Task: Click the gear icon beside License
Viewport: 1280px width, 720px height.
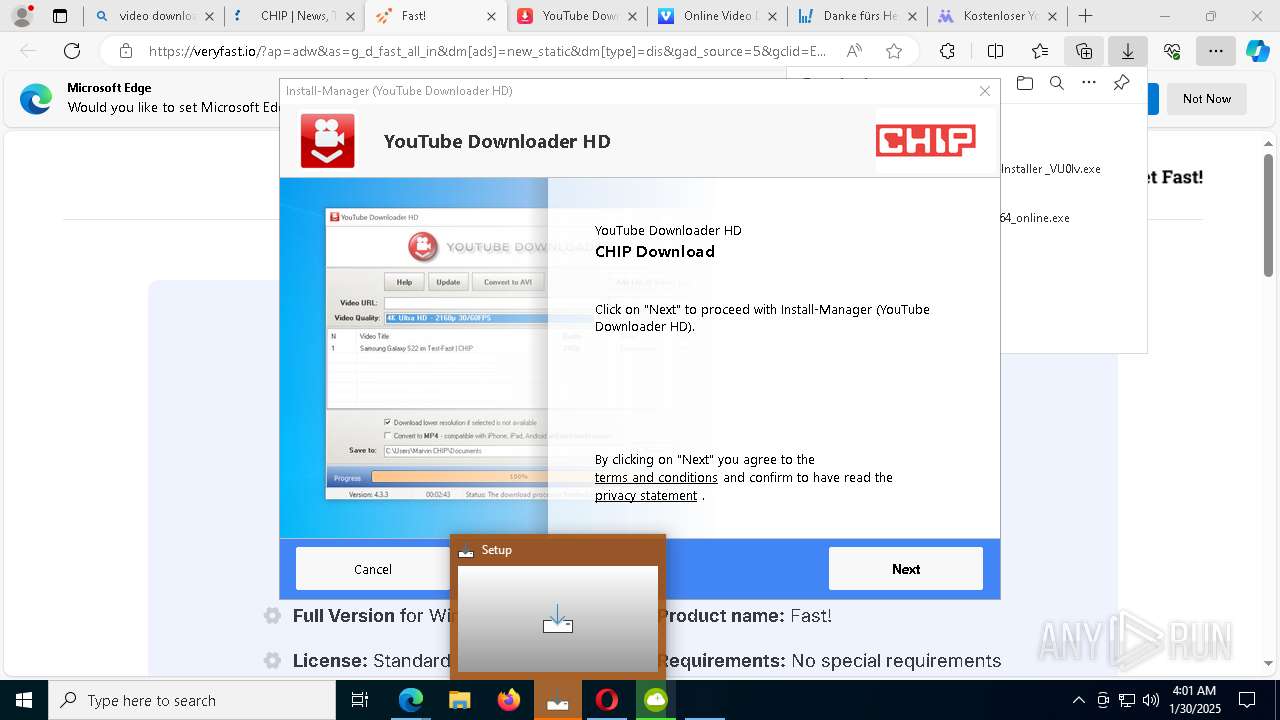Action: point(272,661)
